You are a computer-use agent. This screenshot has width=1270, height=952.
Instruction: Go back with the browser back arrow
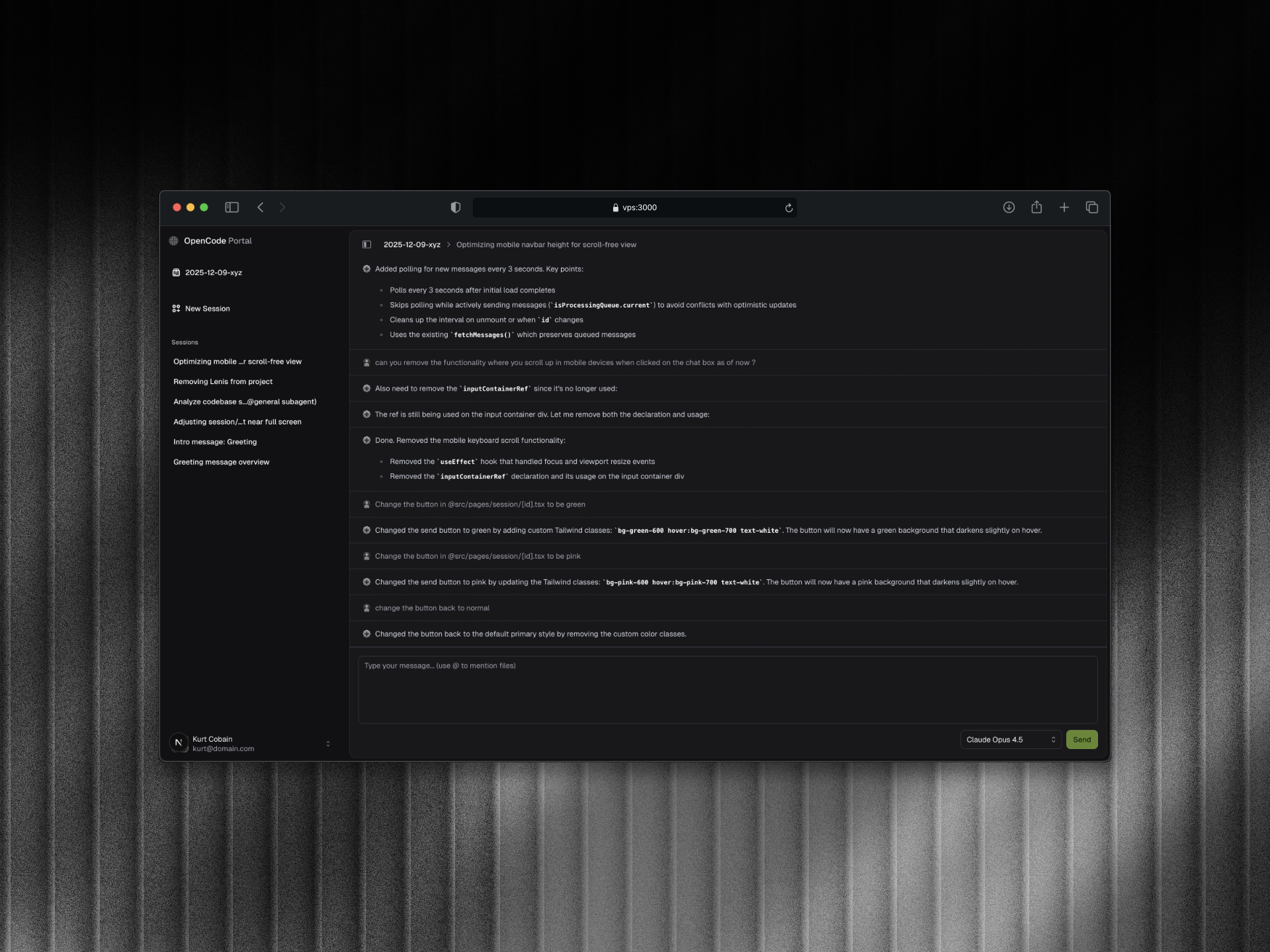(x=261, y=208)
